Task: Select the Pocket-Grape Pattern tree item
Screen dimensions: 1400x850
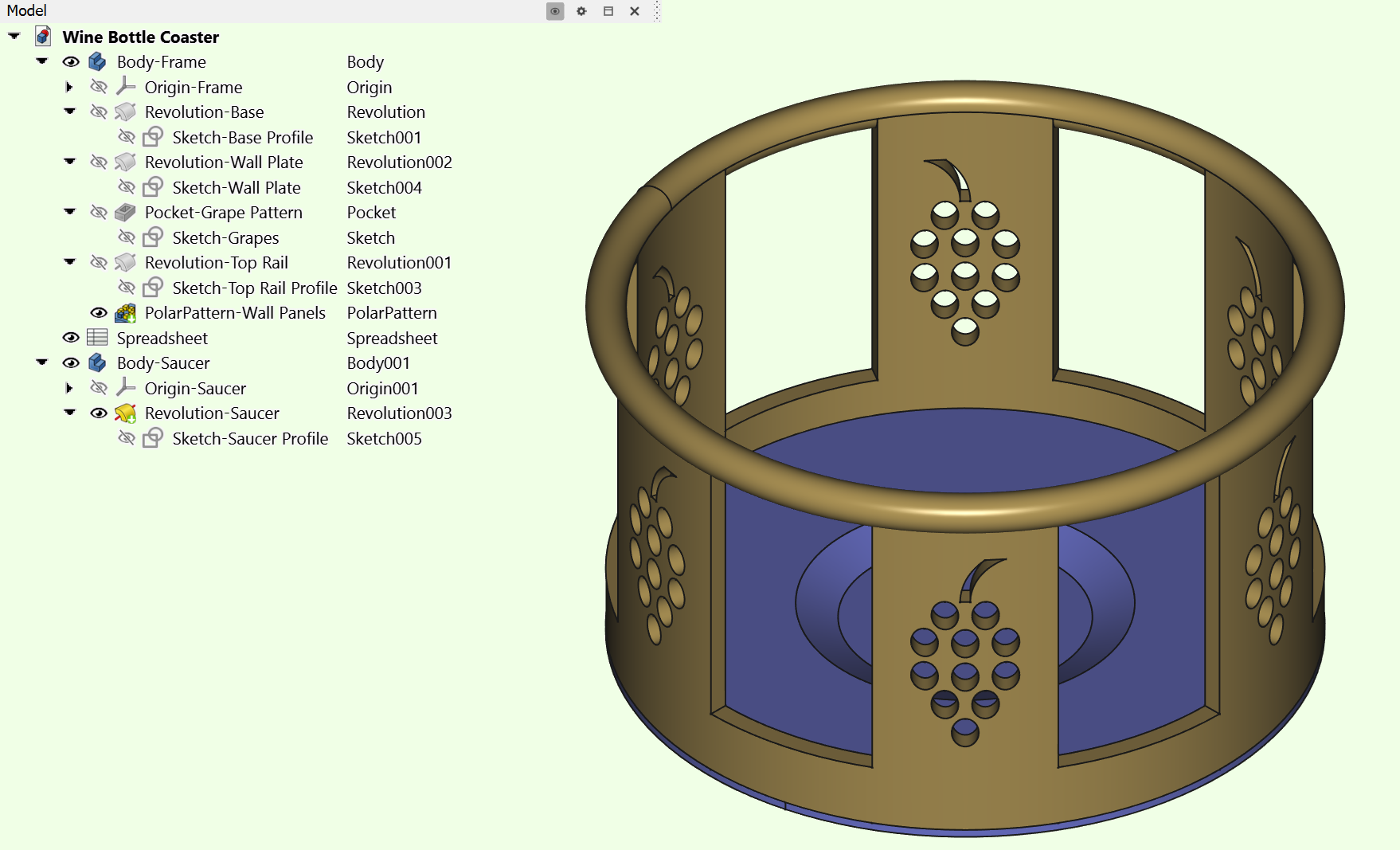Action: 224,212
